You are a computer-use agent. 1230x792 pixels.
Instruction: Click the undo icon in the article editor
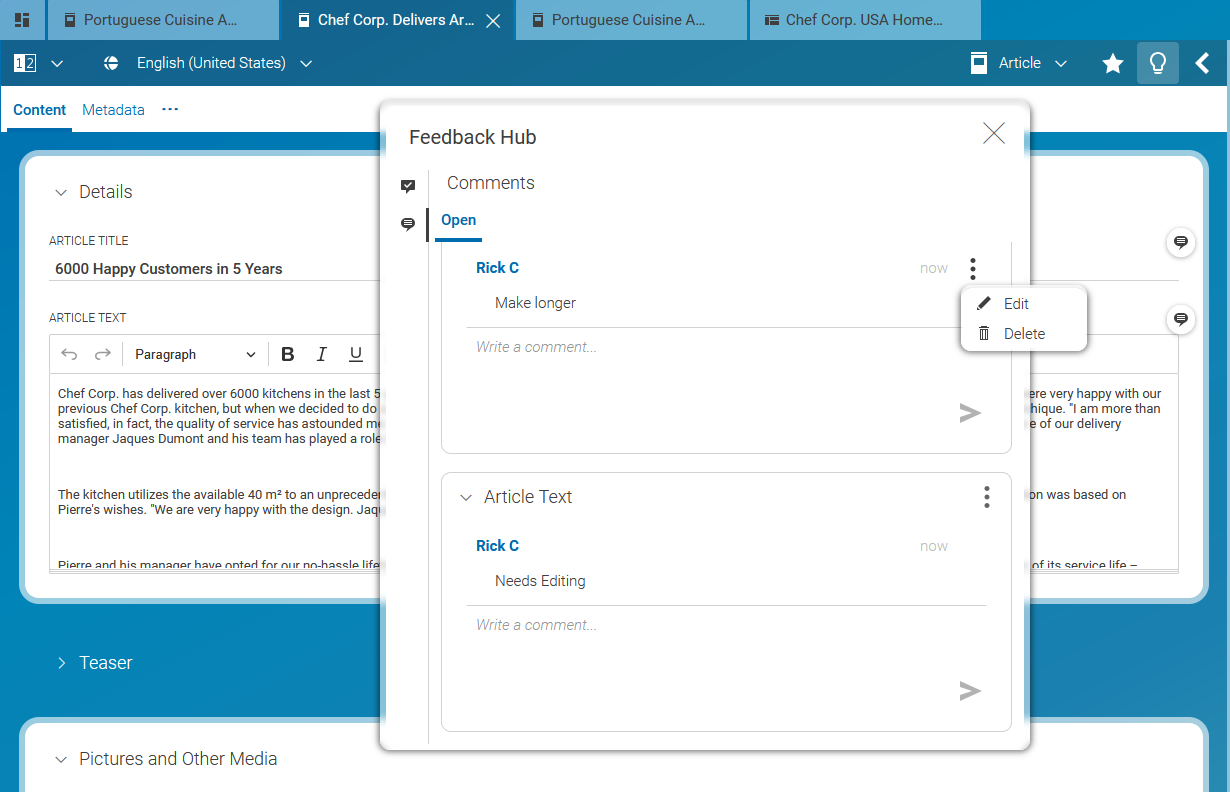(x=69, y=353)
